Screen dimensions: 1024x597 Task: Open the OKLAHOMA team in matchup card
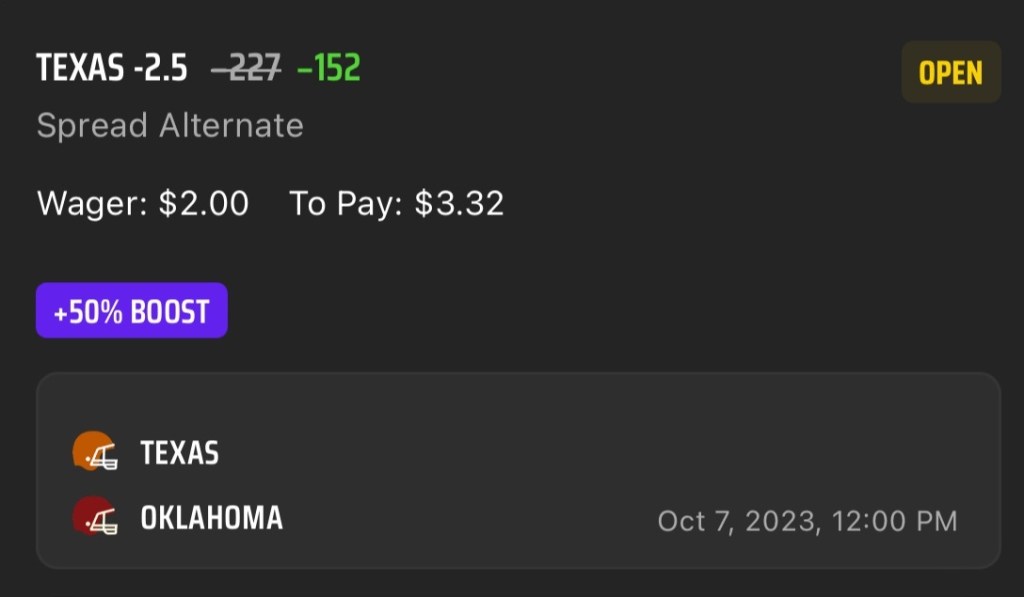click(211, 518)
